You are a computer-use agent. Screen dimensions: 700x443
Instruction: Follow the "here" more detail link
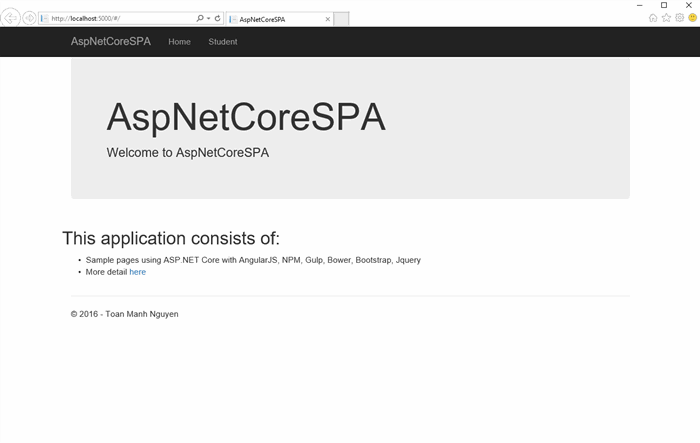[138, 272]
